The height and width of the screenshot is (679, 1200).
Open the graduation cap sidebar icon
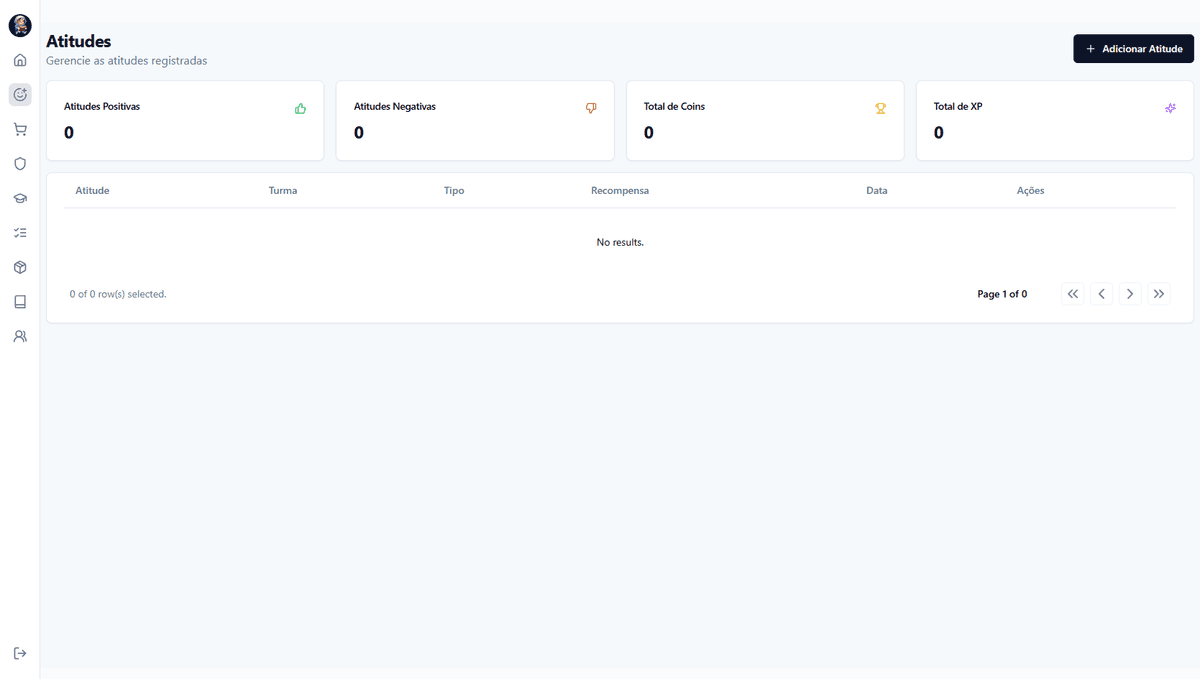[20, 198]
